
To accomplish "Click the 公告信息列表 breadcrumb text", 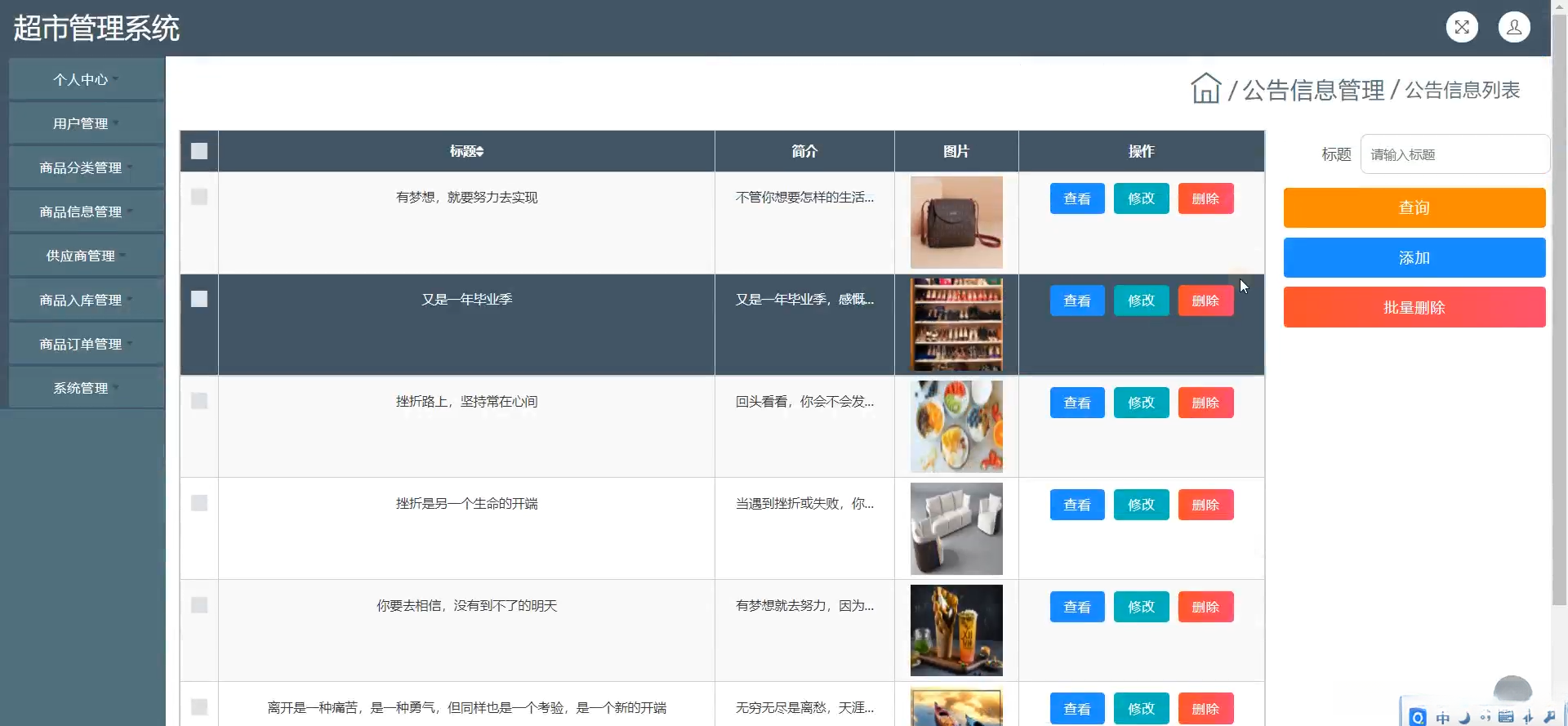I will click(x=1462, y=90).
